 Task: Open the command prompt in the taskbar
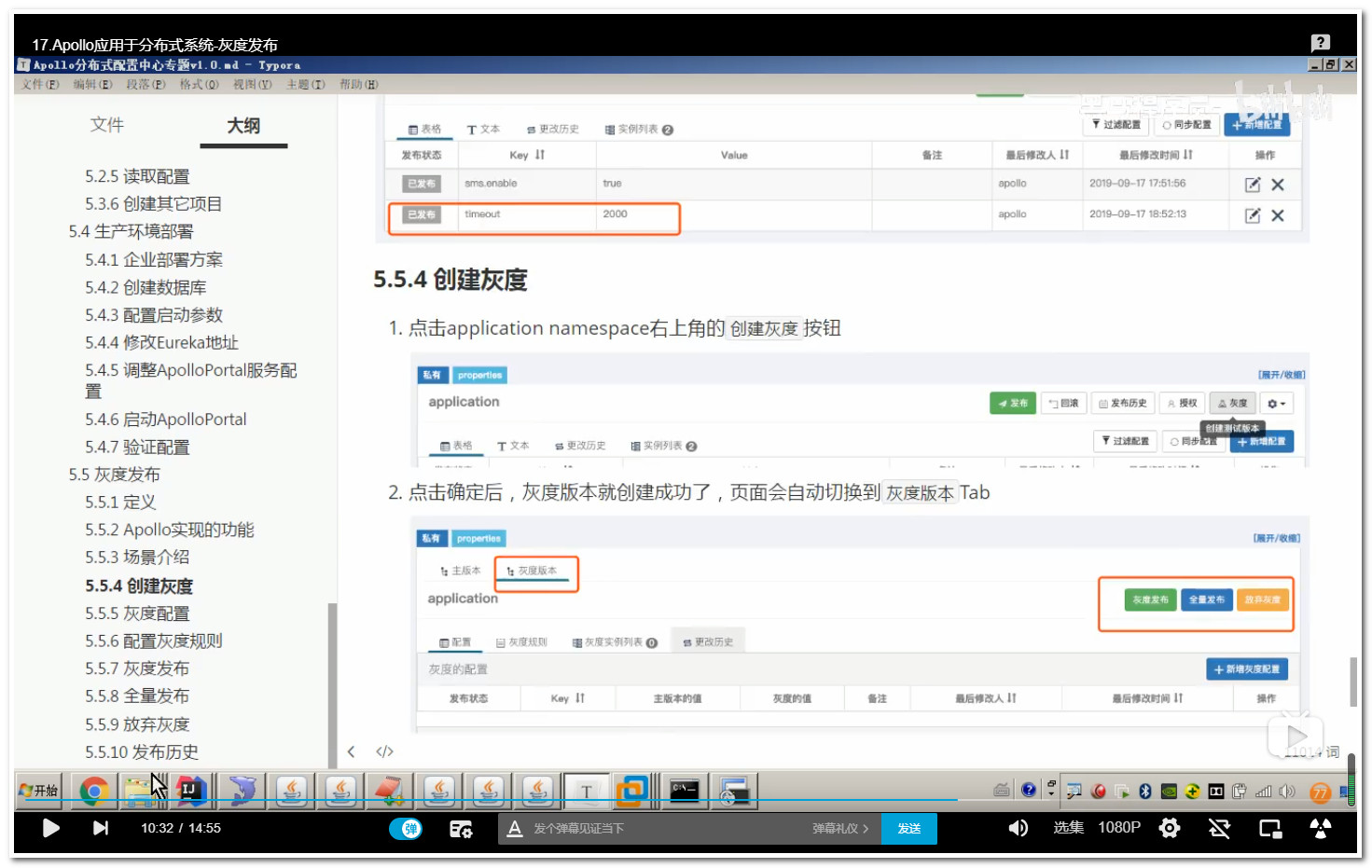[685, 791]
